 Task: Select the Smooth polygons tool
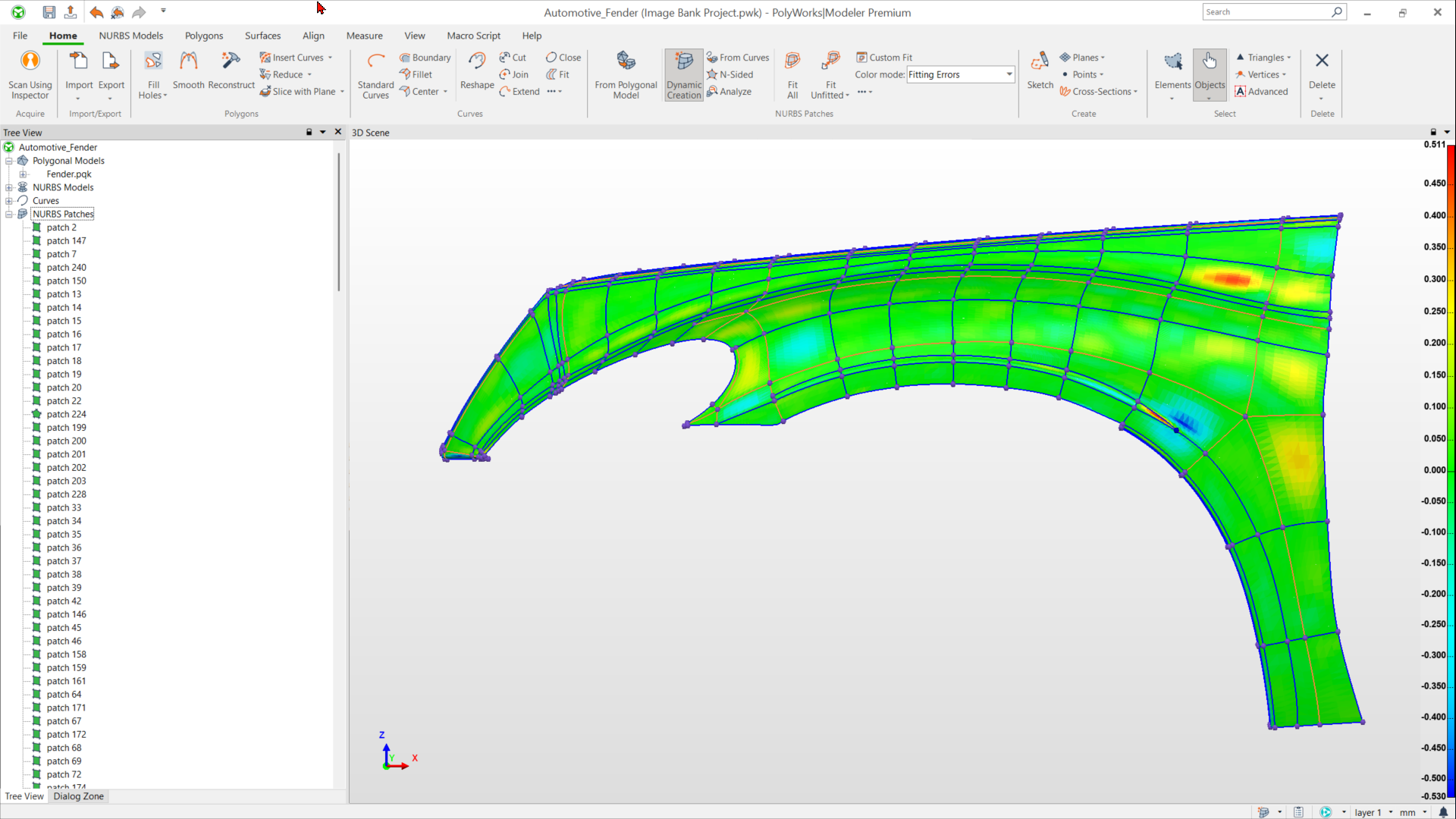(188, 61)
